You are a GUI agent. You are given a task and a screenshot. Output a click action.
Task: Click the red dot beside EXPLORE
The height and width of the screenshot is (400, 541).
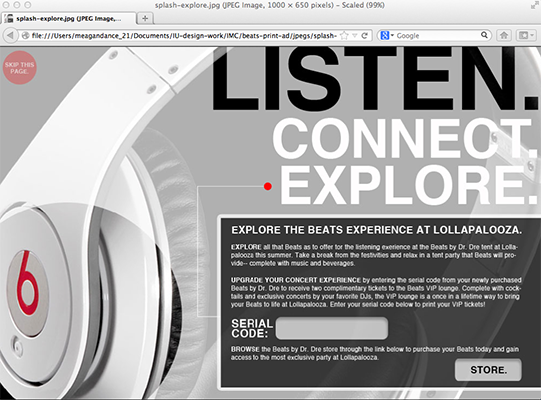click(x=268, y=186)
